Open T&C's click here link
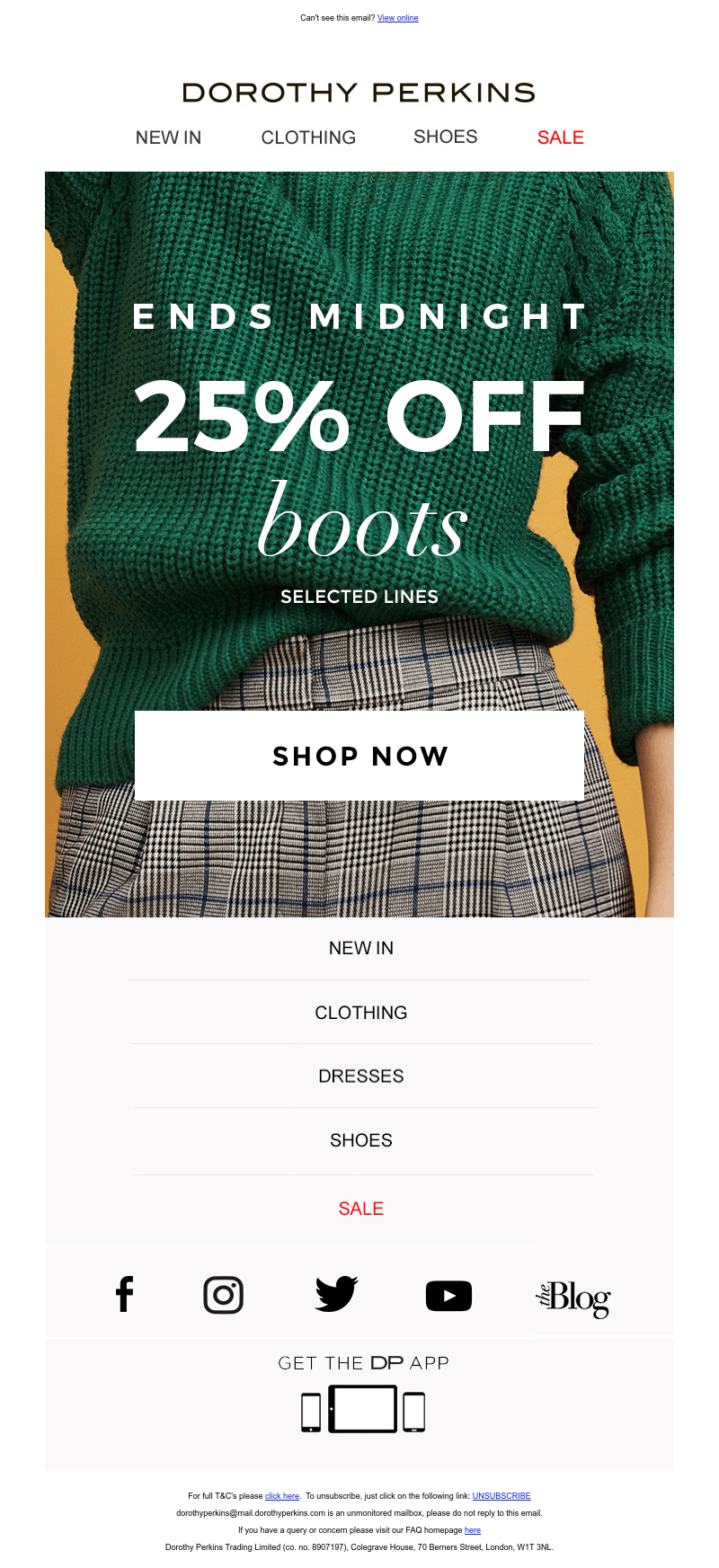This screenshot has height=1568, width=719. tap(282, 1496)
